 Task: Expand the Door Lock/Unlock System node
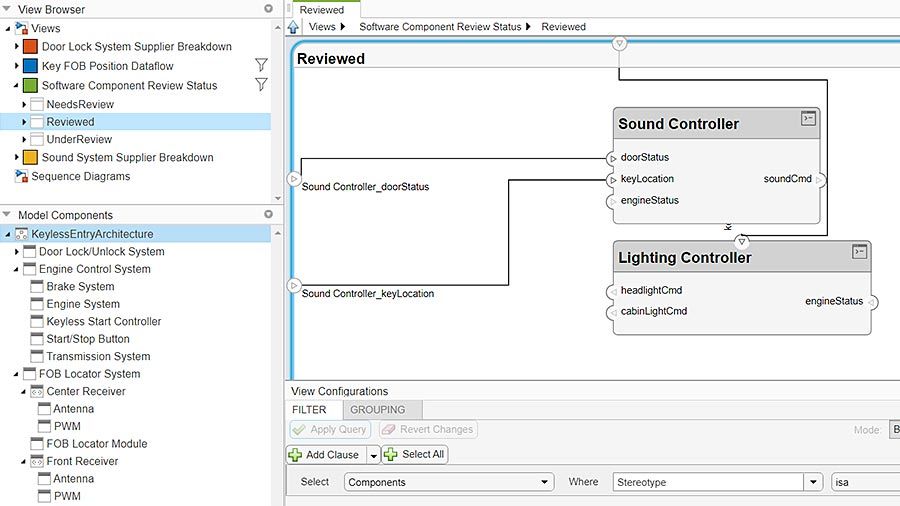pos(16,252)
